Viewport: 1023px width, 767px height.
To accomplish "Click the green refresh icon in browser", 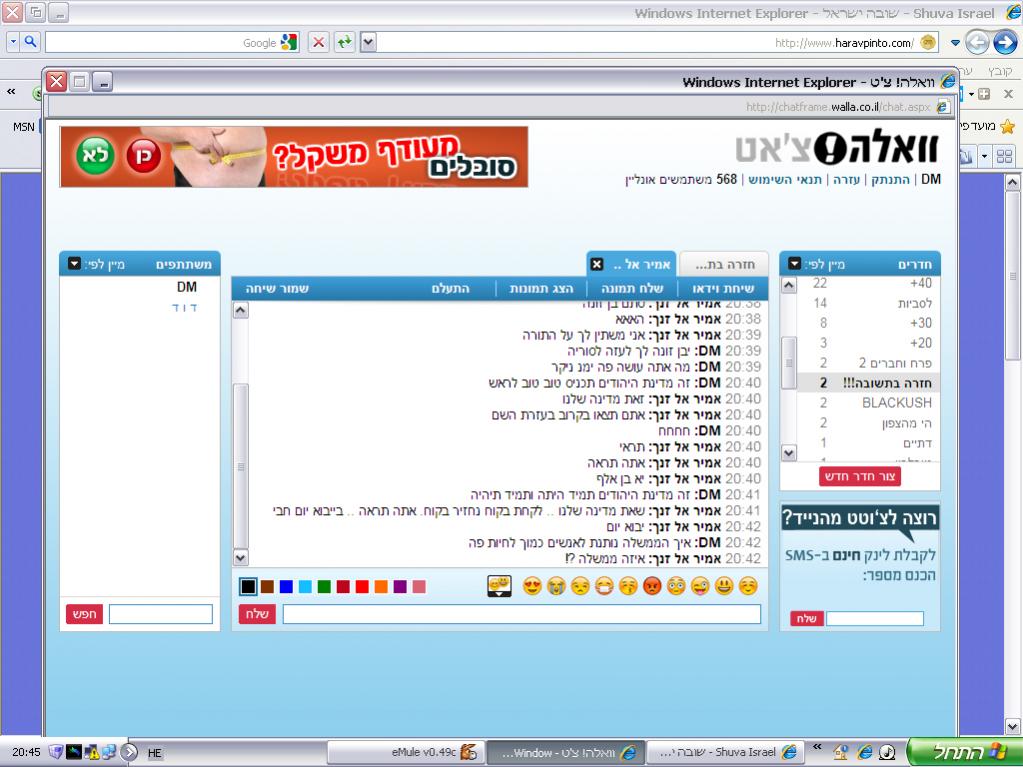I will 344,42.
